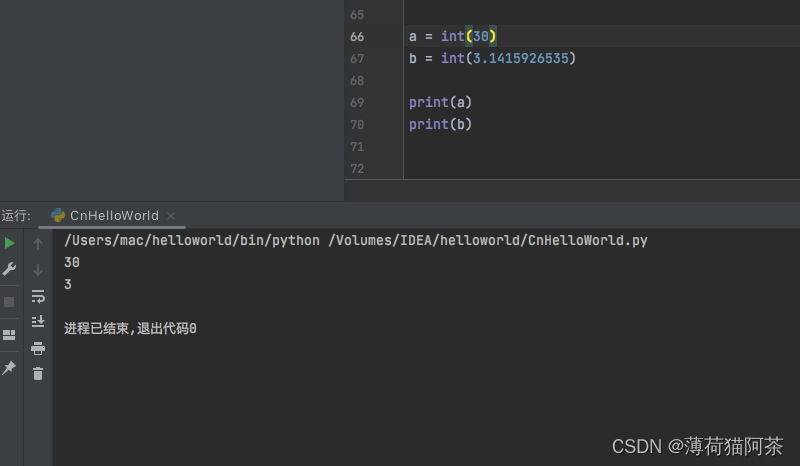The width and height of the screenshot is (800, 466).
Task: Click console output value '30'
Action: [x=72, y=262]
